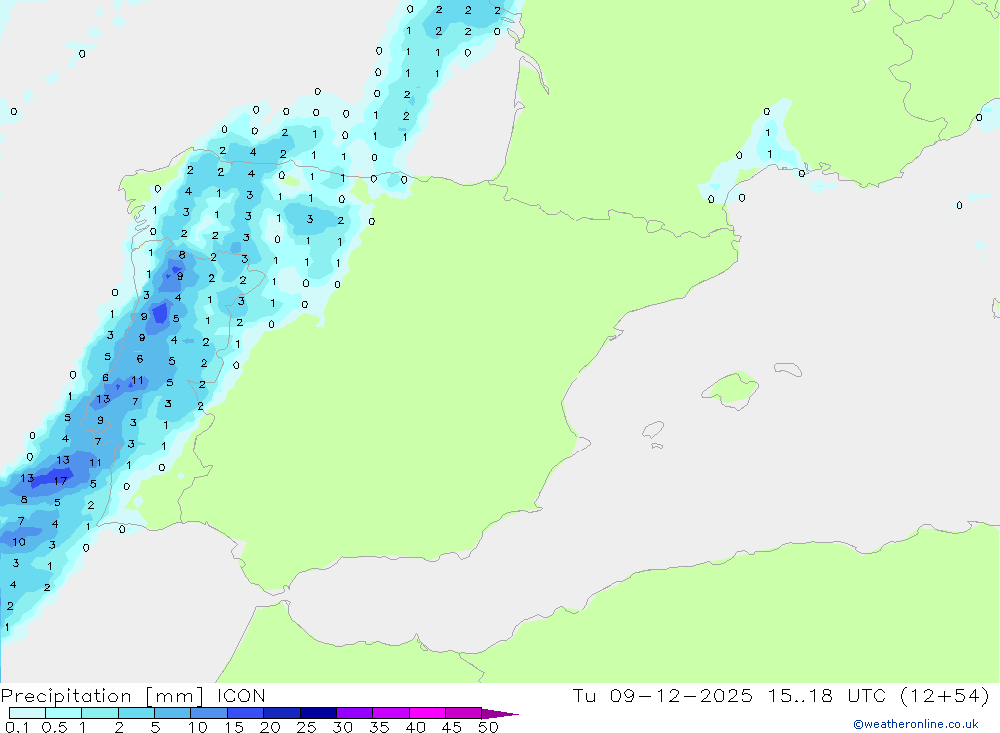Click the '[mm]' unit label

tap(175, 696)
